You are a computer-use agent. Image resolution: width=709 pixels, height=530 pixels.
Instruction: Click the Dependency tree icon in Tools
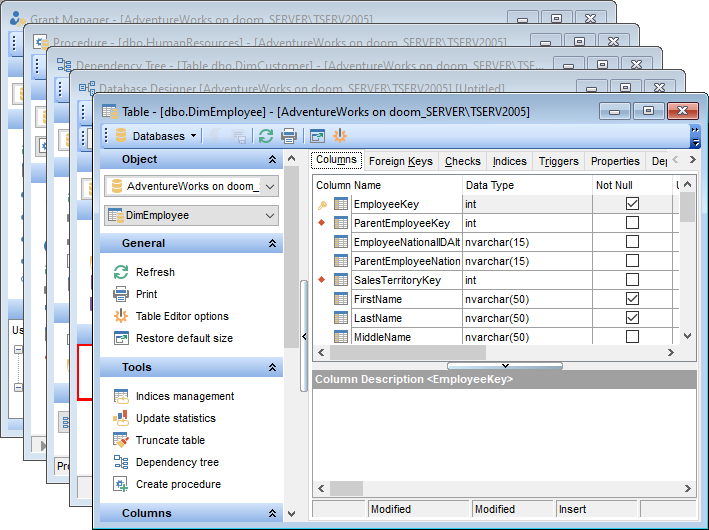click(121, 462)
